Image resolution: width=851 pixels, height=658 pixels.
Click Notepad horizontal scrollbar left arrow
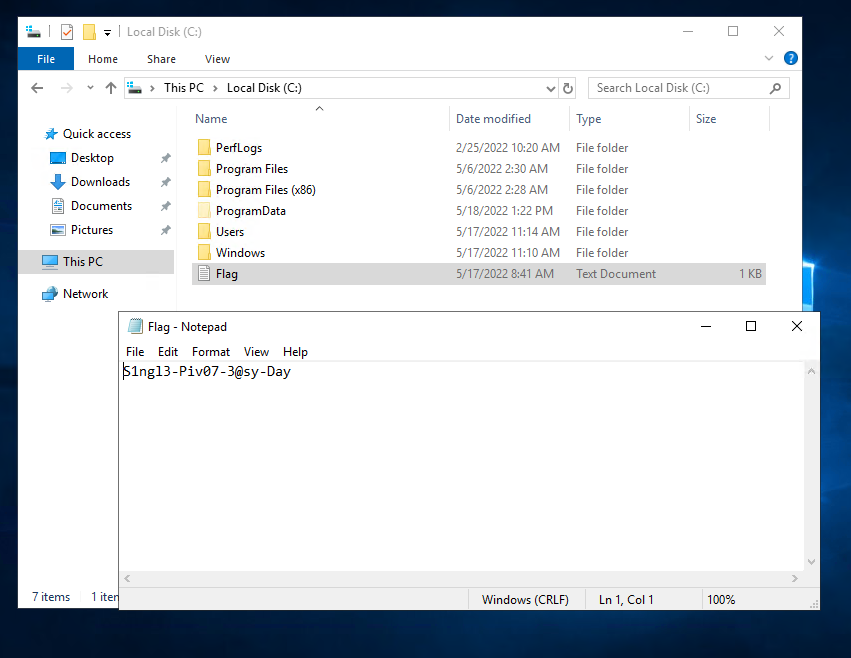click(127, 579)
